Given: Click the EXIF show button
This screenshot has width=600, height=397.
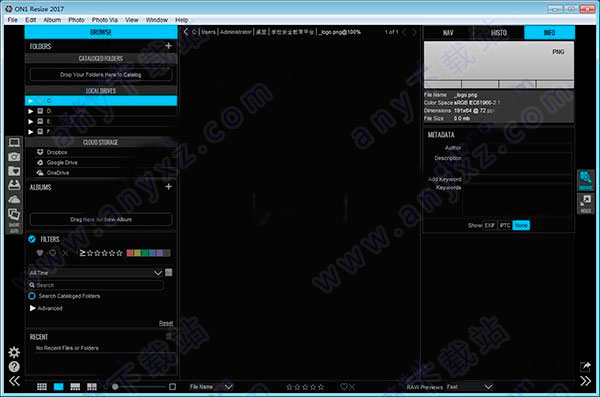Looking at the screenshot, I should coord(489,225).
